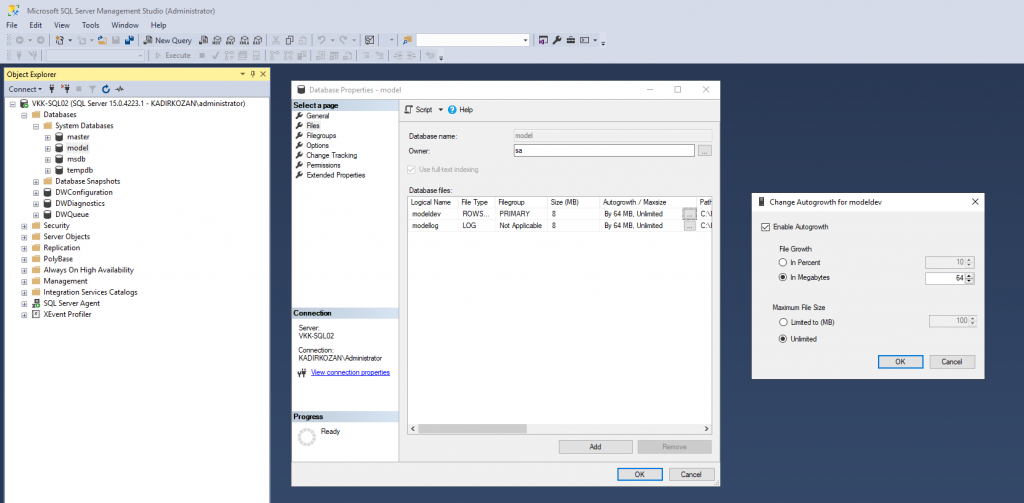The image size is (1024, 503).
Task: Click the Owner text field
Action: point(602,151)
